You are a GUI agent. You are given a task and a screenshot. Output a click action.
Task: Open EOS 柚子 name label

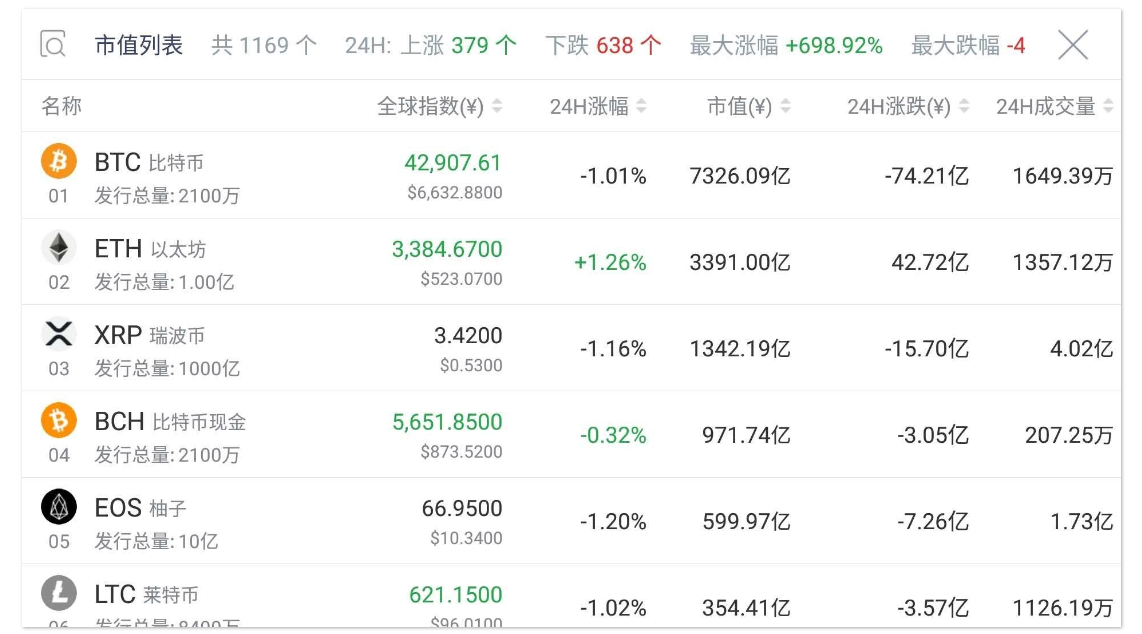(x=141, y=507)
